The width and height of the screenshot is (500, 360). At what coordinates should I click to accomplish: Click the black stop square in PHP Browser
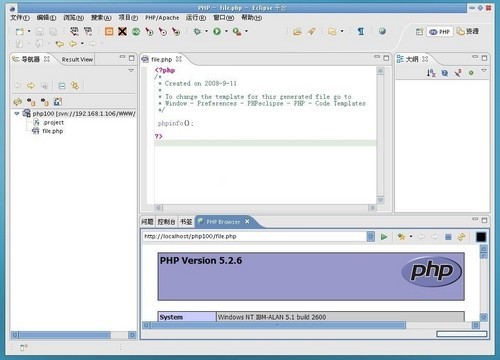click(481, 237)
